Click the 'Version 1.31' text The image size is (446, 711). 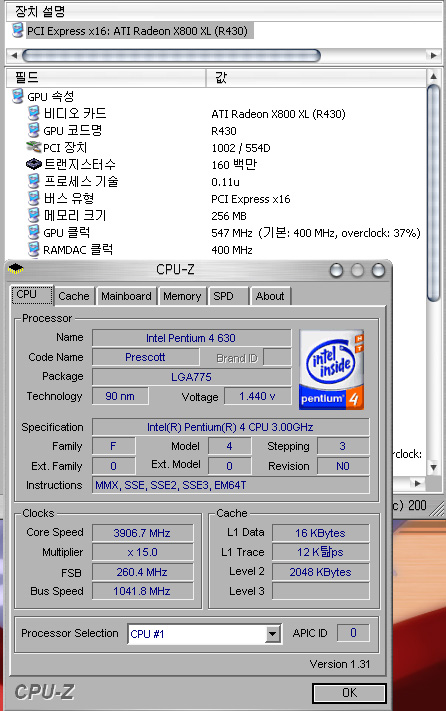[340, 664]
